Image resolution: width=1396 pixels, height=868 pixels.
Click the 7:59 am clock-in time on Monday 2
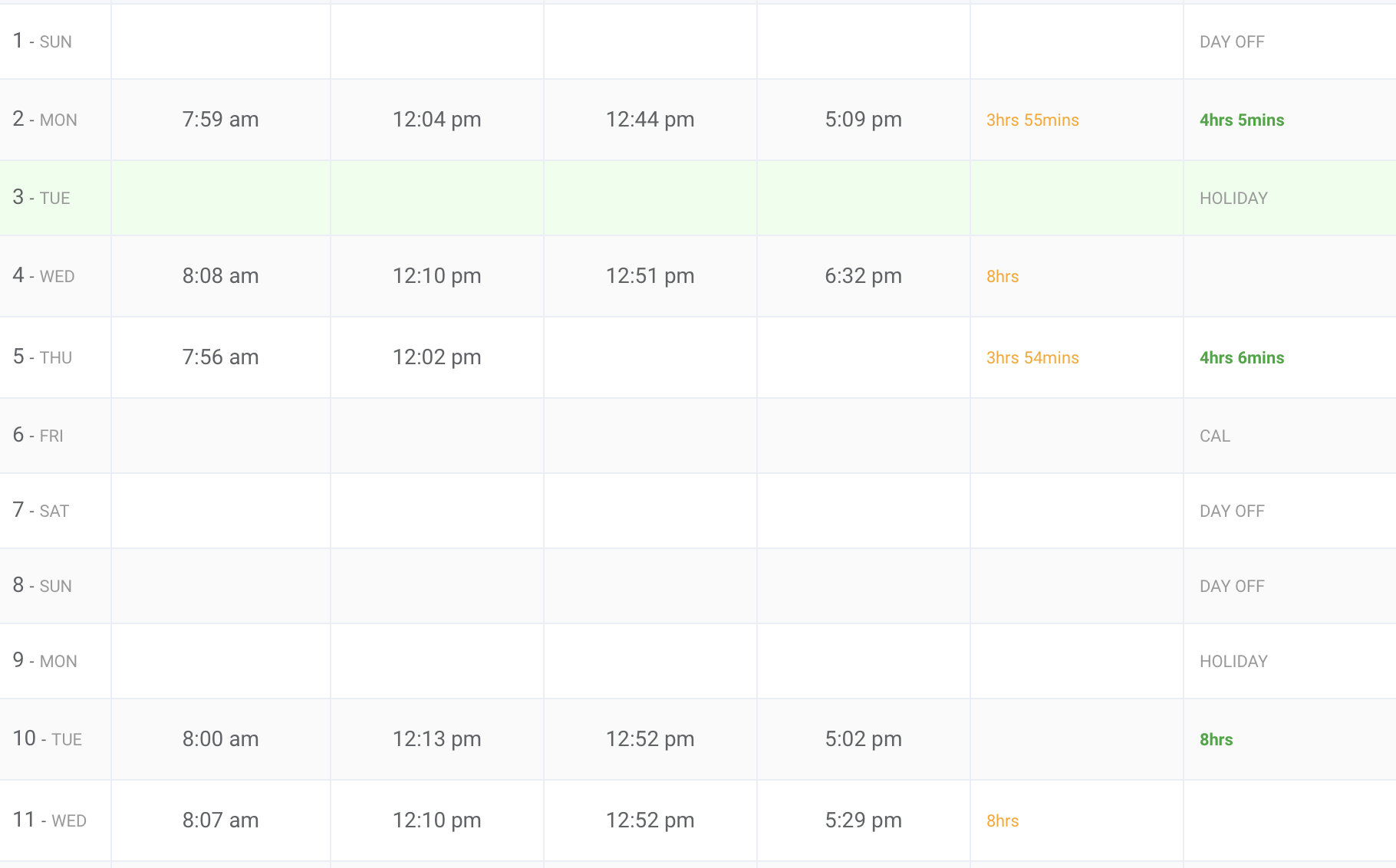220,120
